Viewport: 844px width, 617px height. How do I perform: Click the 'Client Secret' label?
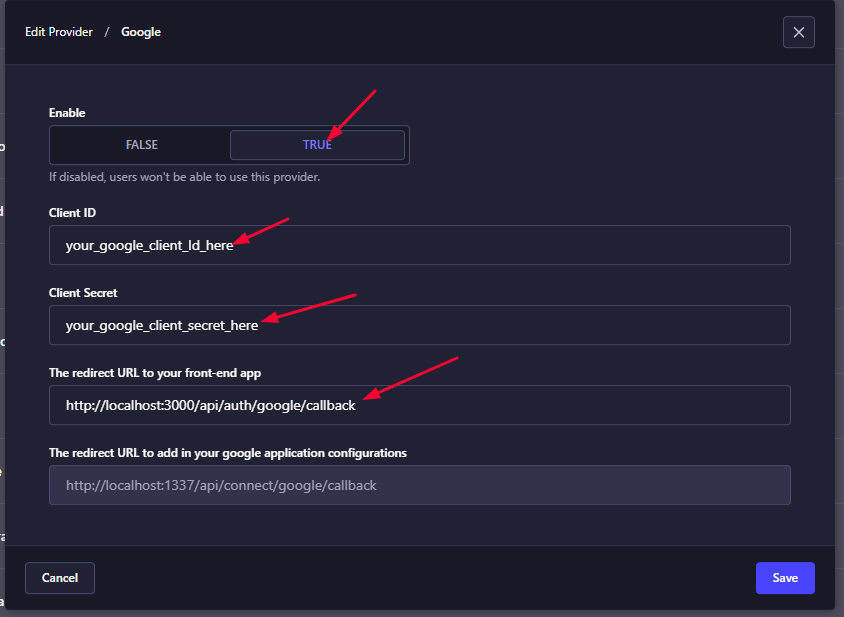click(x=83, y=293)
